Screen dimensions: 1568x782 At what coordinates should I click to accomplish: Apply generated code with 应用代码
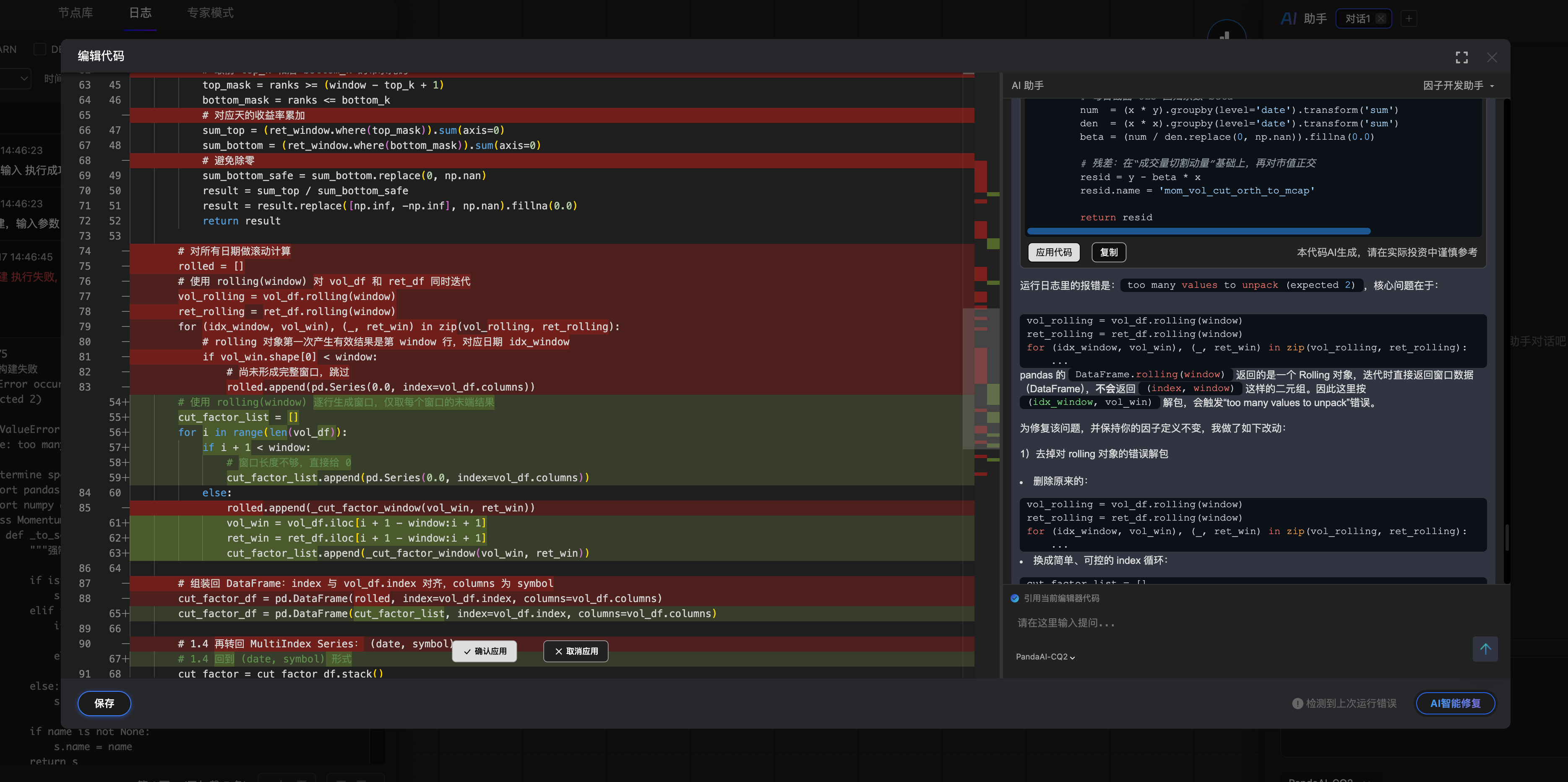click(x=1054, y=252)
